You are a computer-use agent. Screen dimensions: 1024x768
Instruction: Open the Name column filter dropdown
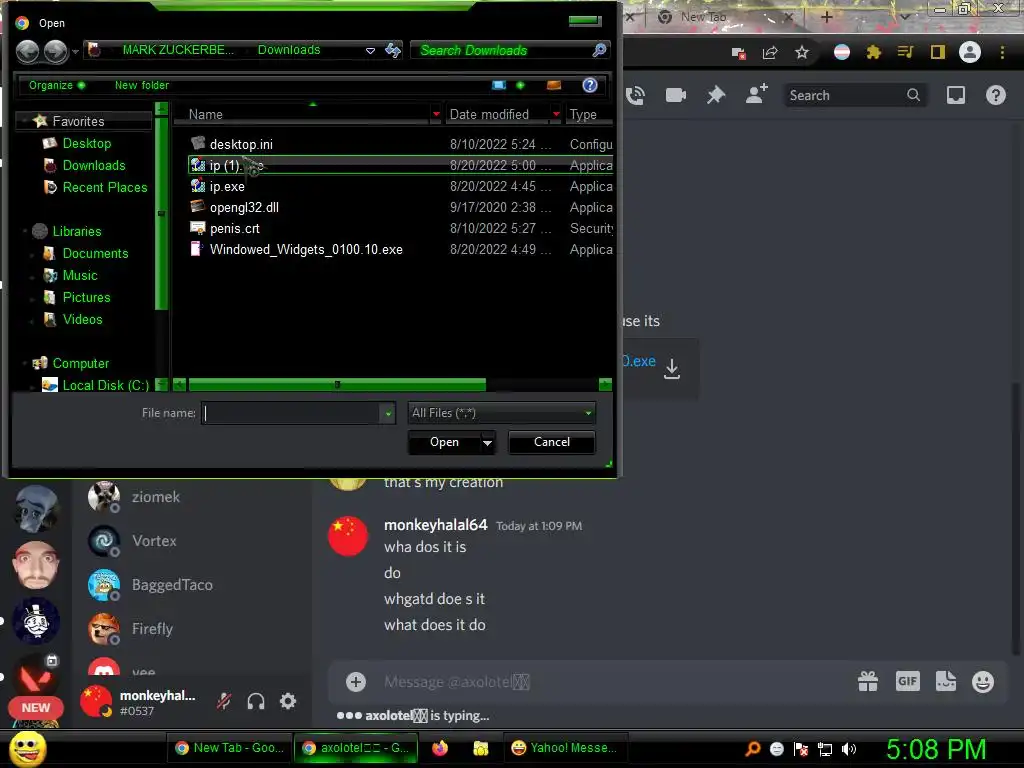436,114
